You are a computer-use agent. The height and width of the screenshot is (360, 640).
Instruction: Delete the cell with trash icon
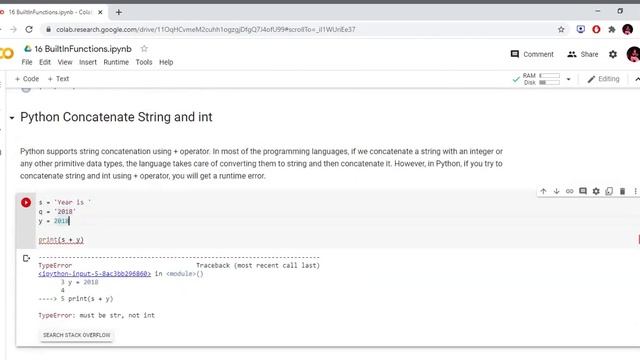pos(622,191)
